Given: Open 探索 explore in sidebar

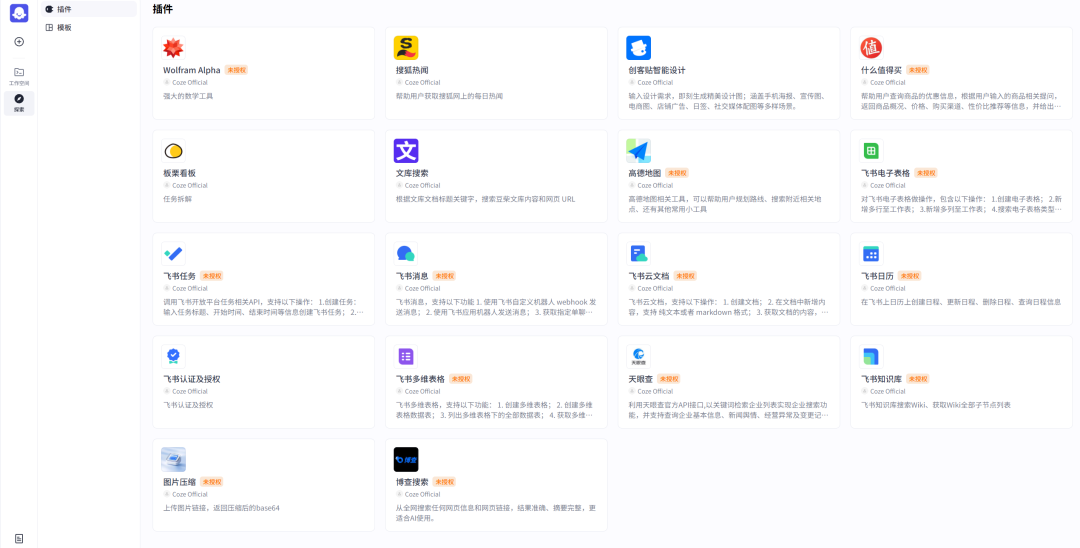Looking at the screenshot, I should click(x=19, y=103).
